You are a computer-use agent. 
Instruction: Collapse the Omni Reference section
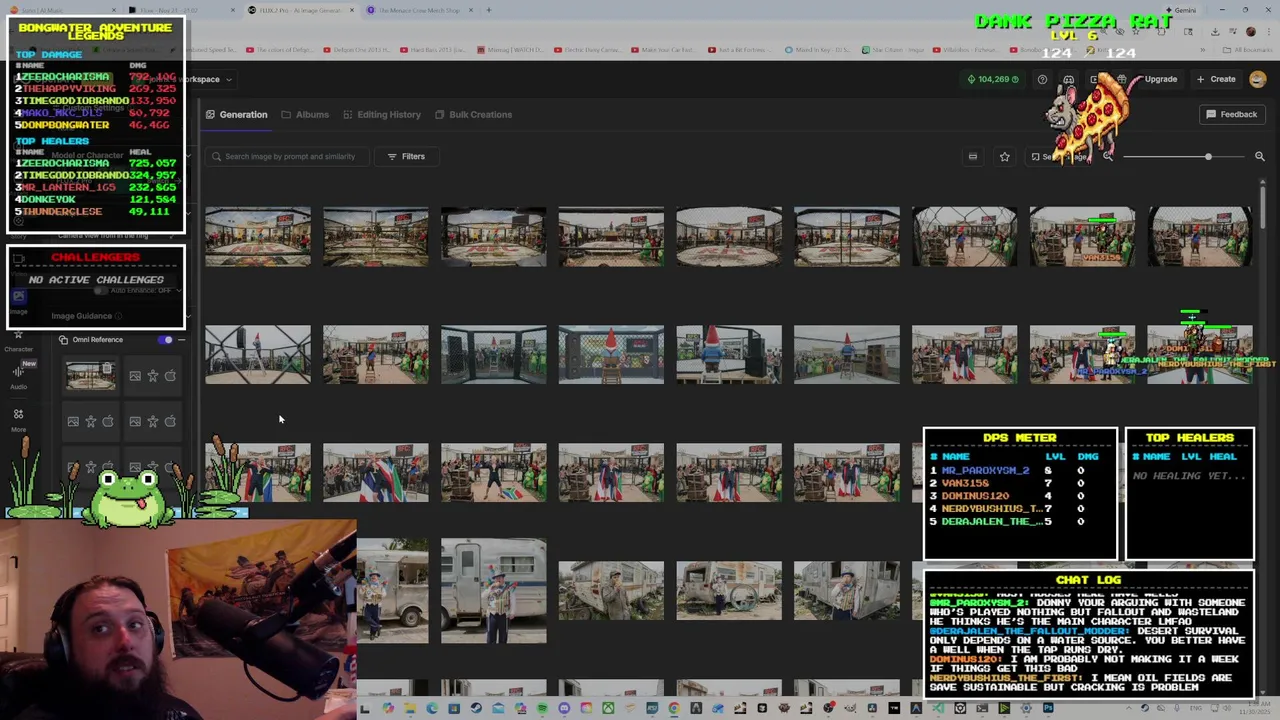[181, 340]
